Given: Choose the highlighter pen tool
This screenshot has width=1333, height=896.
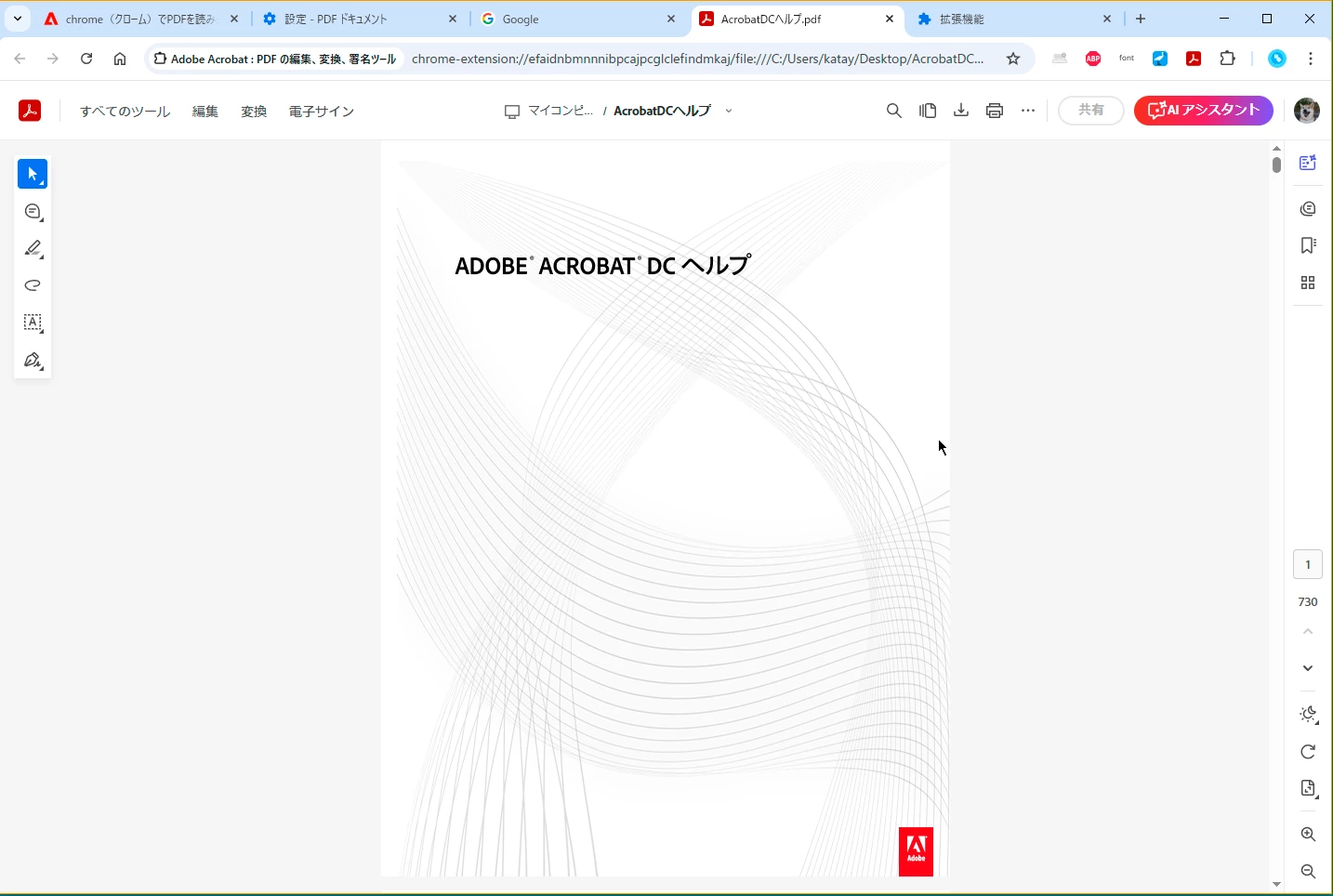Looking at the screenshot, I should [33, 248].
